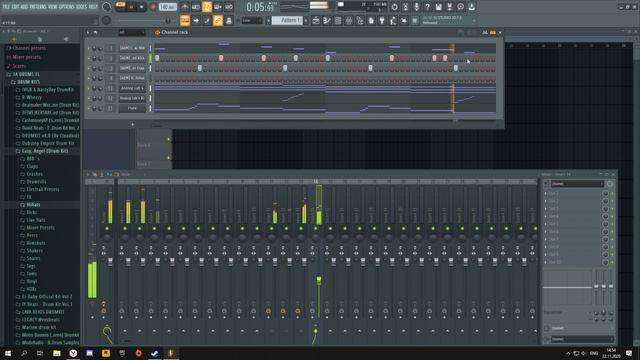Viewport: 640px width, 360px height.
Task: Toggle the metronome icon
Action: click(185, 7)
